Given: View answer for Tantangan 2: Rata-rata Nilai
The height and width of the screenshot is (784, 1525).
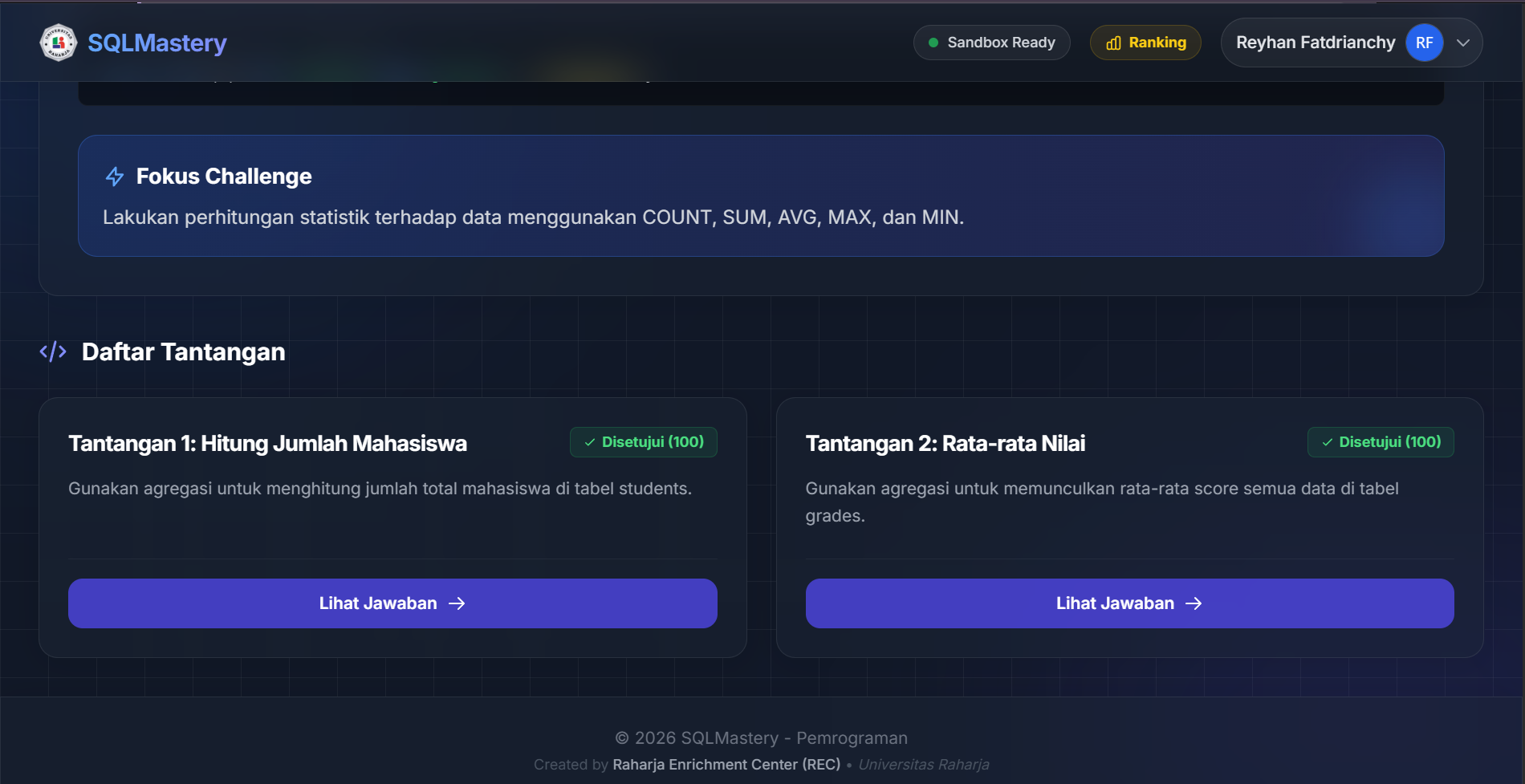Looking at the screenshot, I should pos(1129,603).
